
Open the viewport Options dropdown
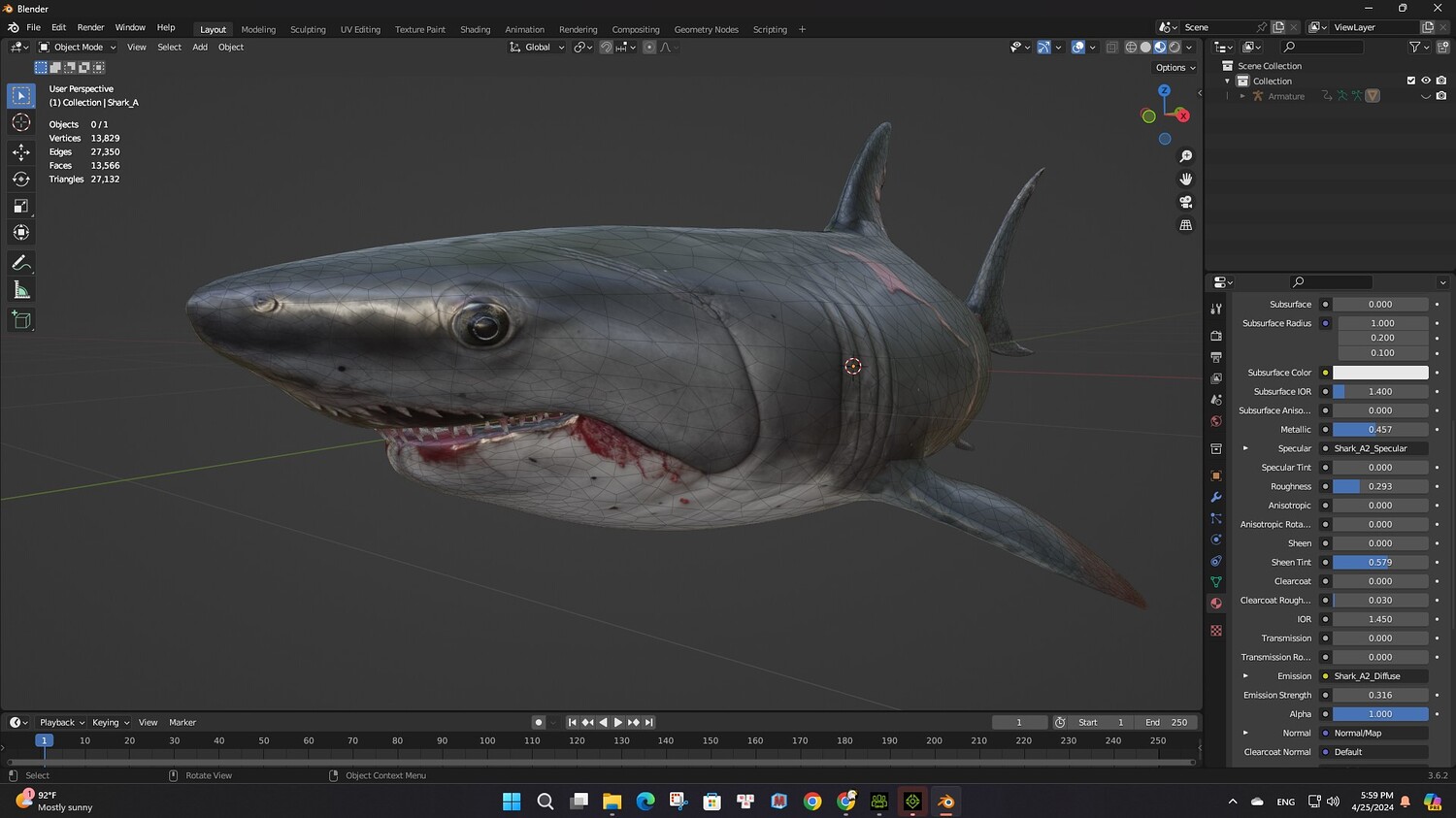click(1175, 68)
